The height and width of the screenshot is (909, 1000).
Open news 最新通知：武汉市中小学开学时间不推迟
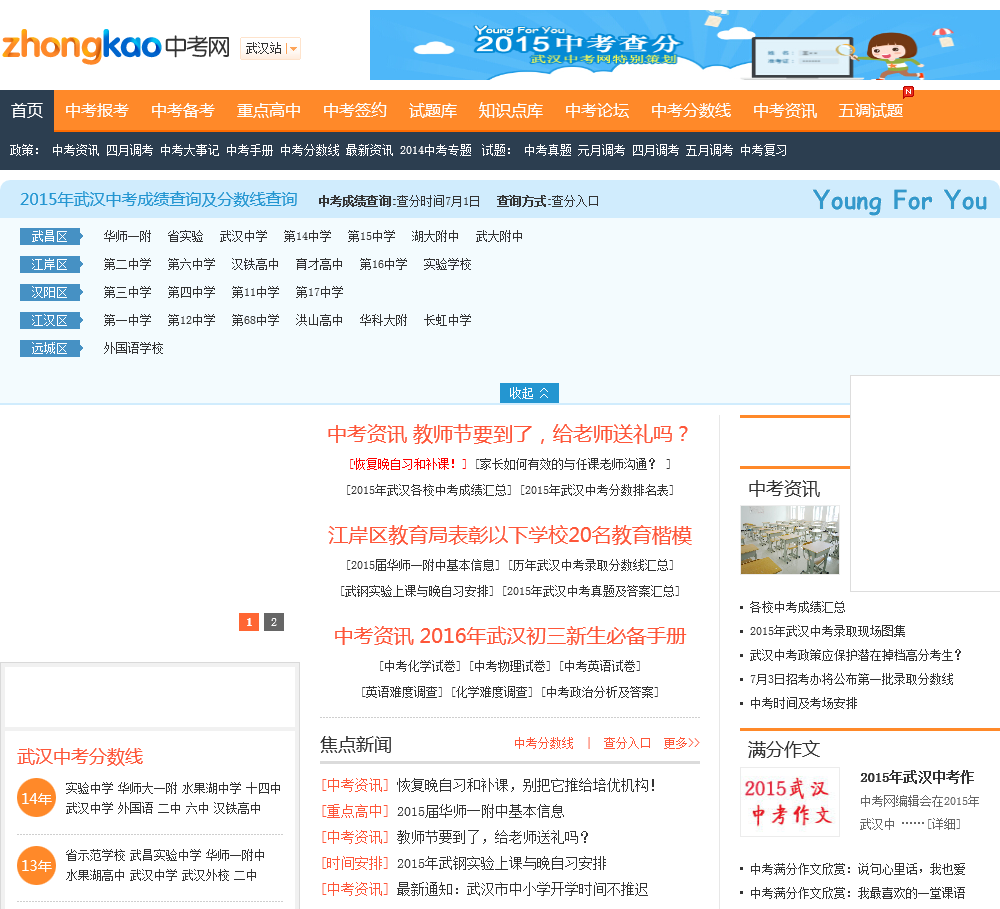click(522, 889)
